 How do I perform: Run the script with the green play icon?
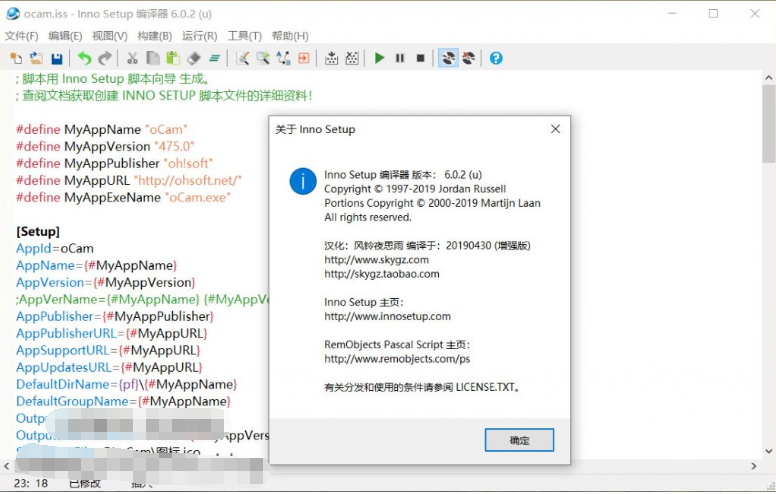click(379, 59)
